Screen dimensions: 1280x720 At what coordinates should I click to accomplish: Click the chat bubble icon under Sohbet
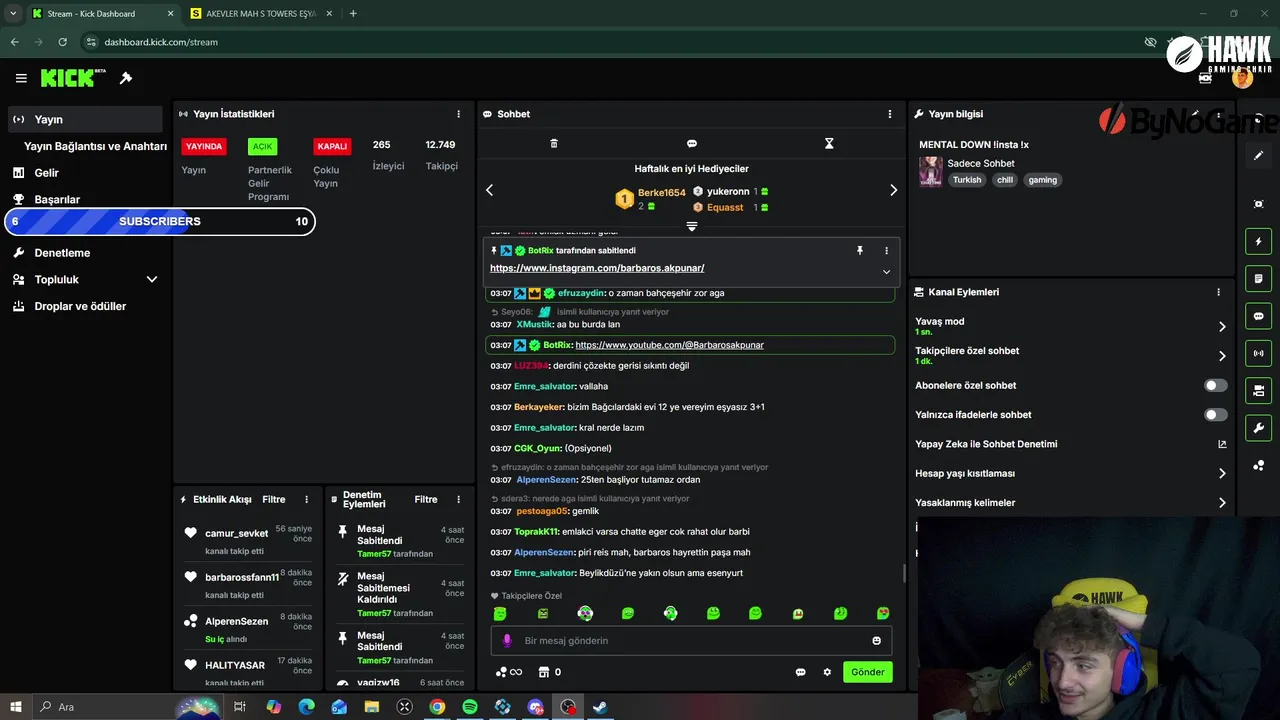692,143
